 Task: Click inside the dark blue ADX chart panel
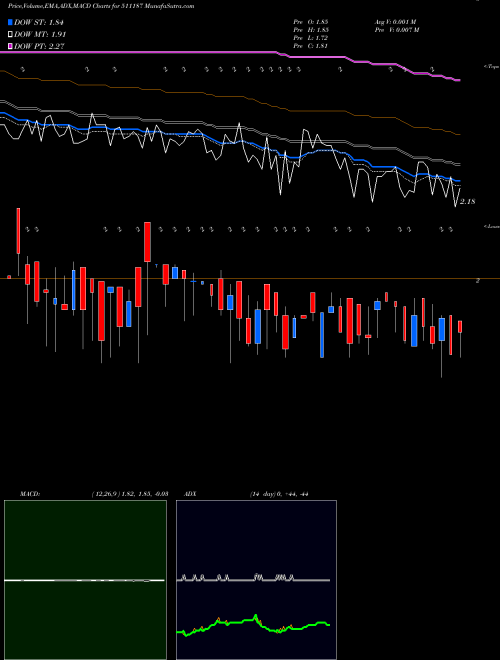point(256,580)
